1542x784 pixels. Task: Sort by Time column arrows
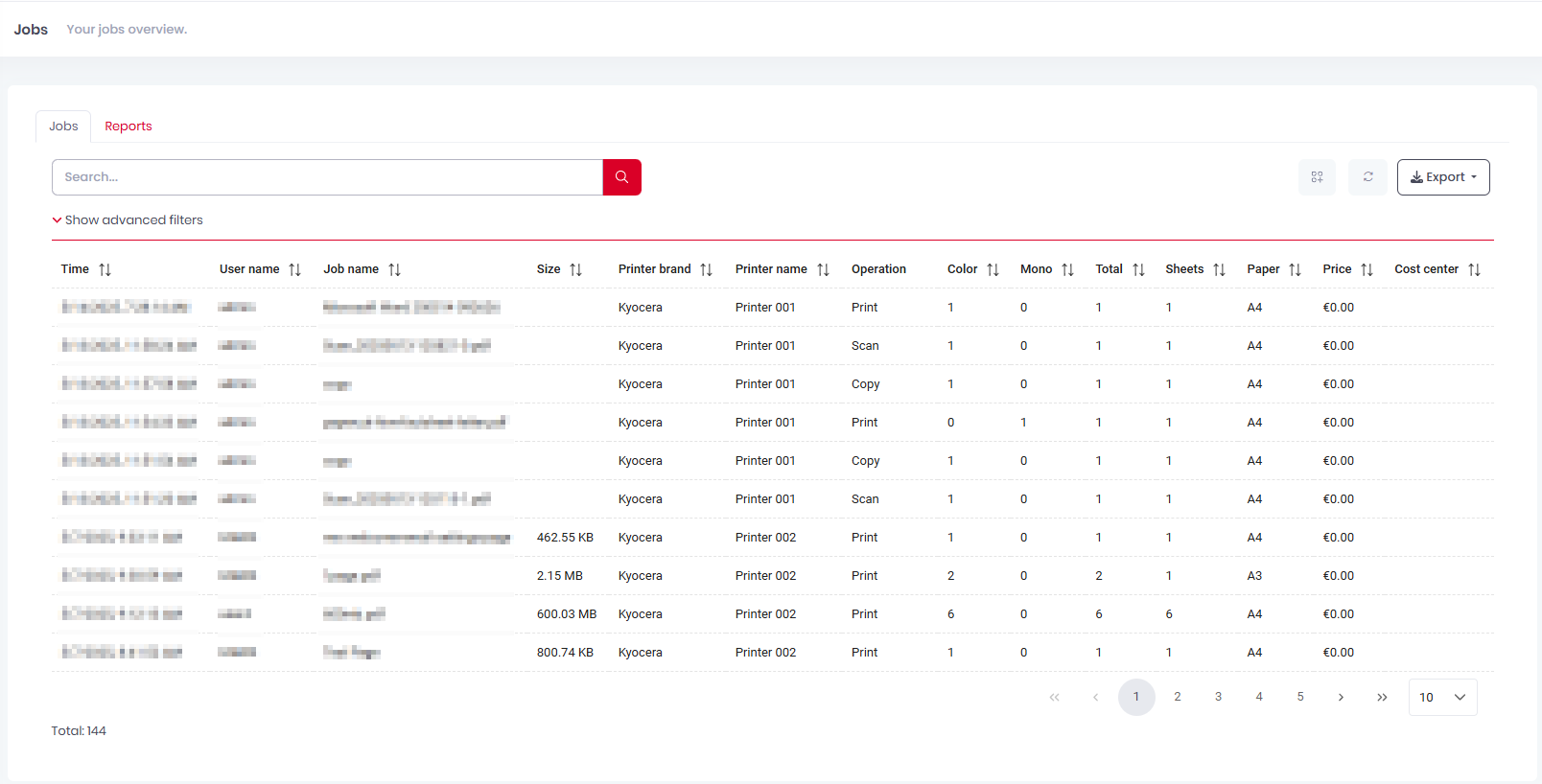click(x=105, y=270)
